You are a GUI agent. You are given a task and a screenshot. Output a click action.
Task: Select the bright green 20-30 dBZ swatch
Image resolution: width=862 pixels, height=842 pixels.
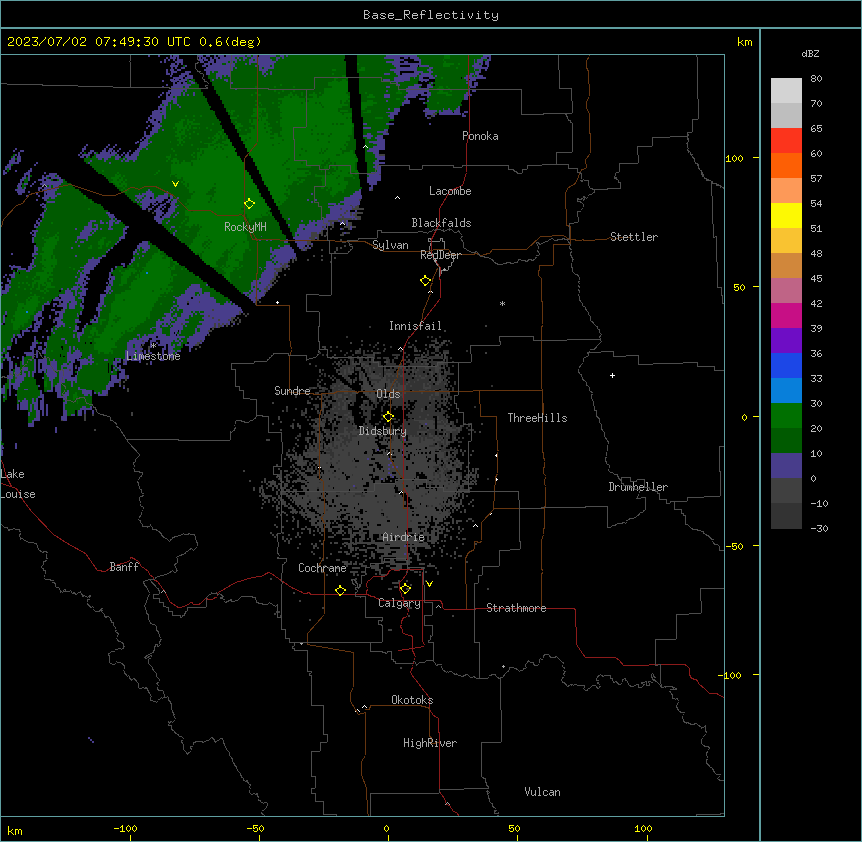coord(786,416)
